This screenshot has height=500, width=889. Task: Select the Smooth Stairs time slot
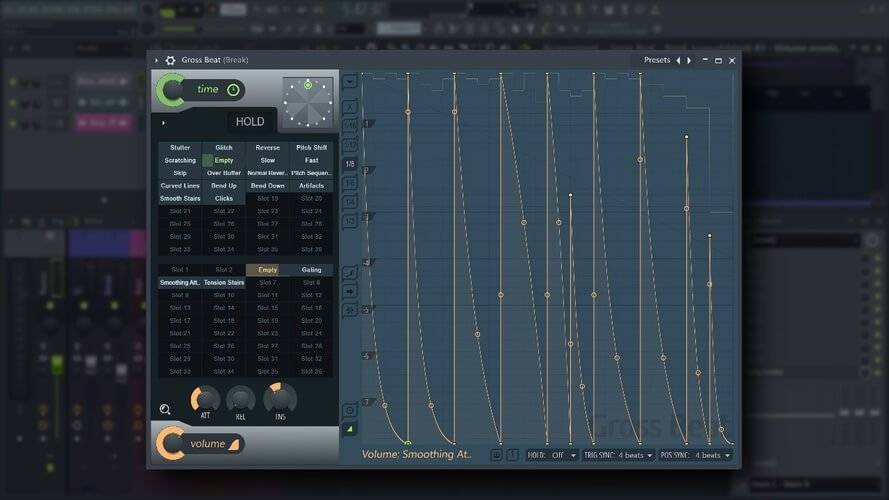(180, 198)
